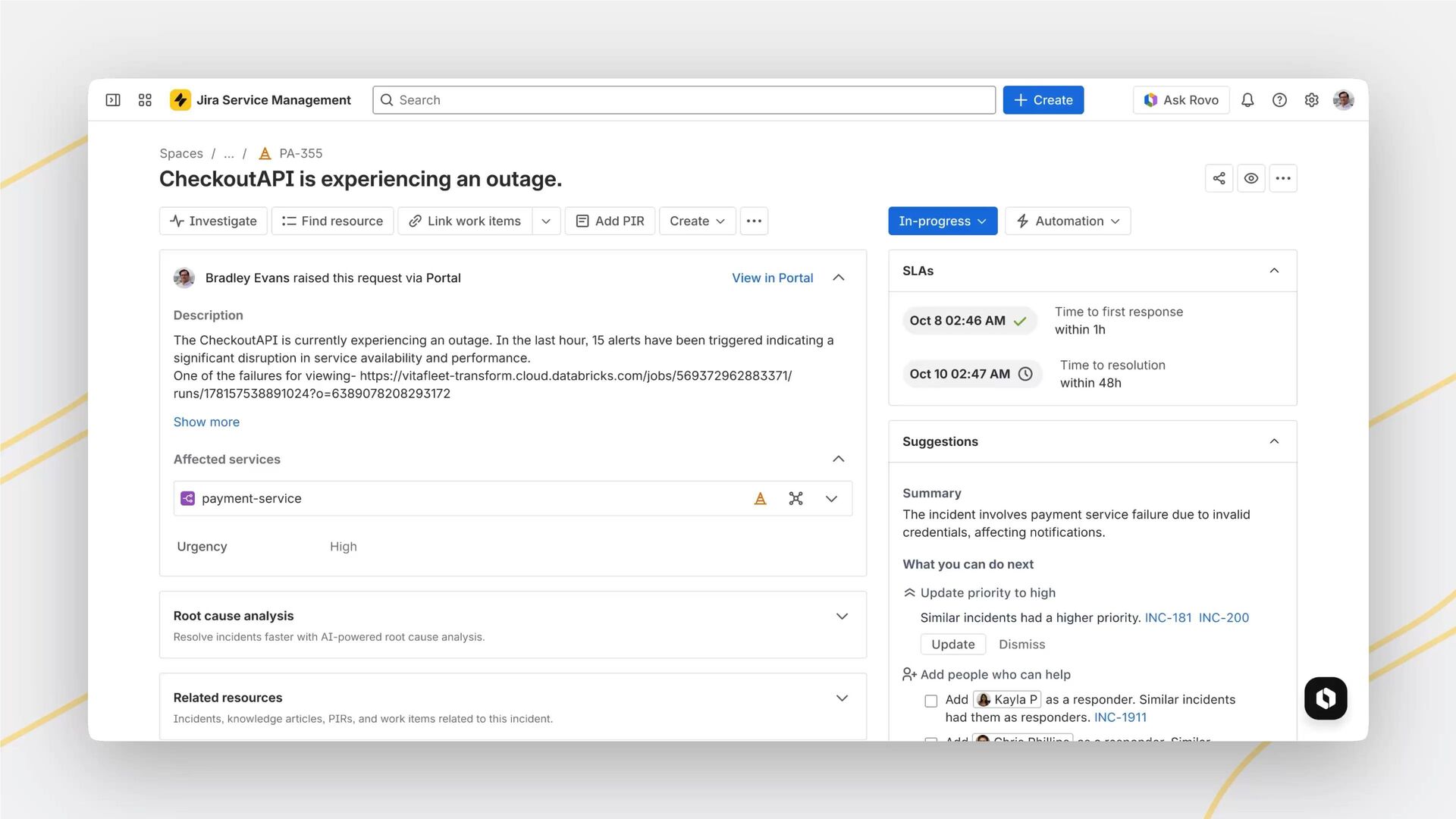Click the Update priority button
The image size is (1456, 819).
[x=952, y=644]
